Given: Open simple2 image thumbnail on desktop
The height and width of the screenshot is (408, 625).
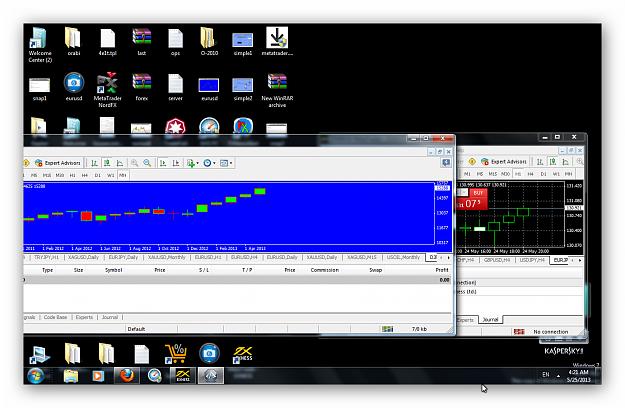Looking at the screenshot, I should pos(243,88).
